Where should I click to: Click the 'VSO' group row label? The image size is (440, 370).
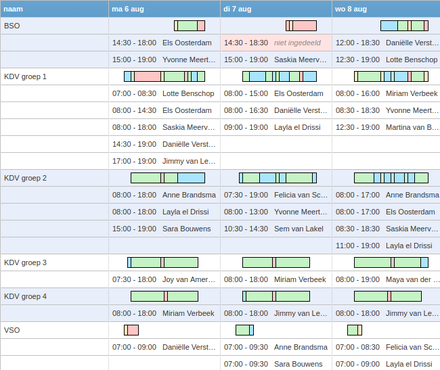pyautogui.click(x=12, y=330)
